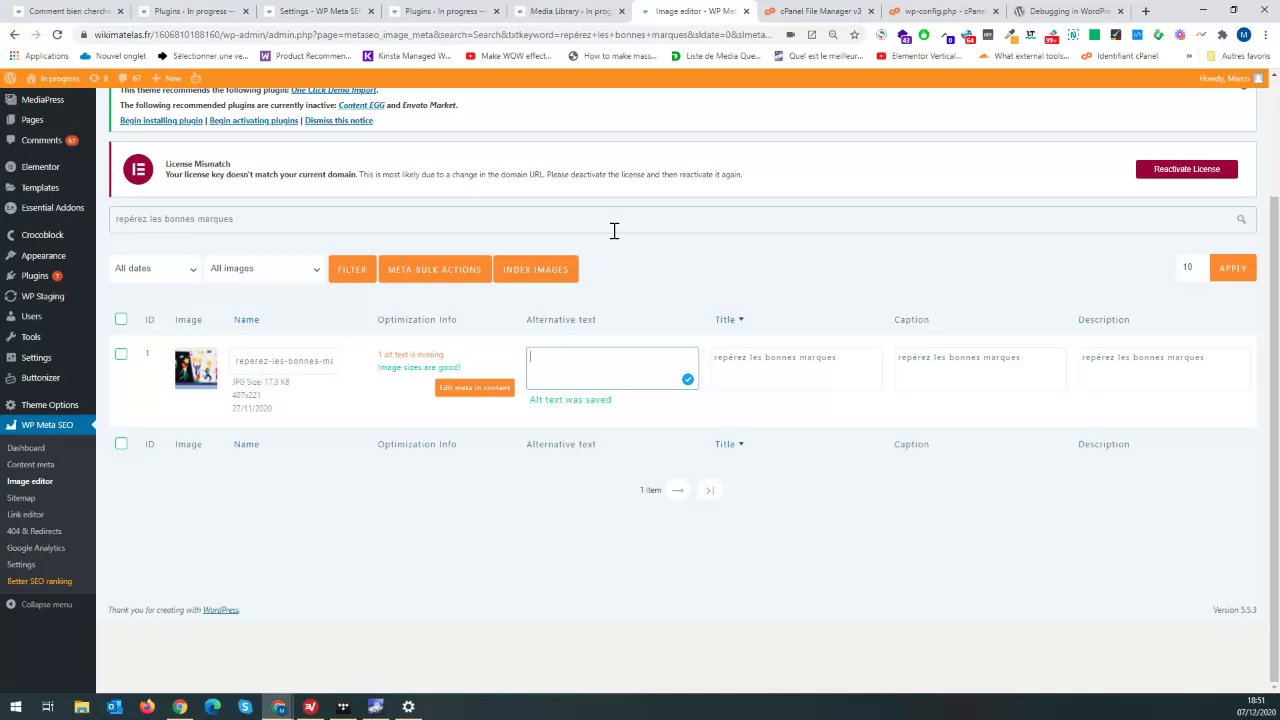Click Edit meta in content button
The width and height of the screenshot is (1280, 720).
pyautogui.click(x=475, y=388)
